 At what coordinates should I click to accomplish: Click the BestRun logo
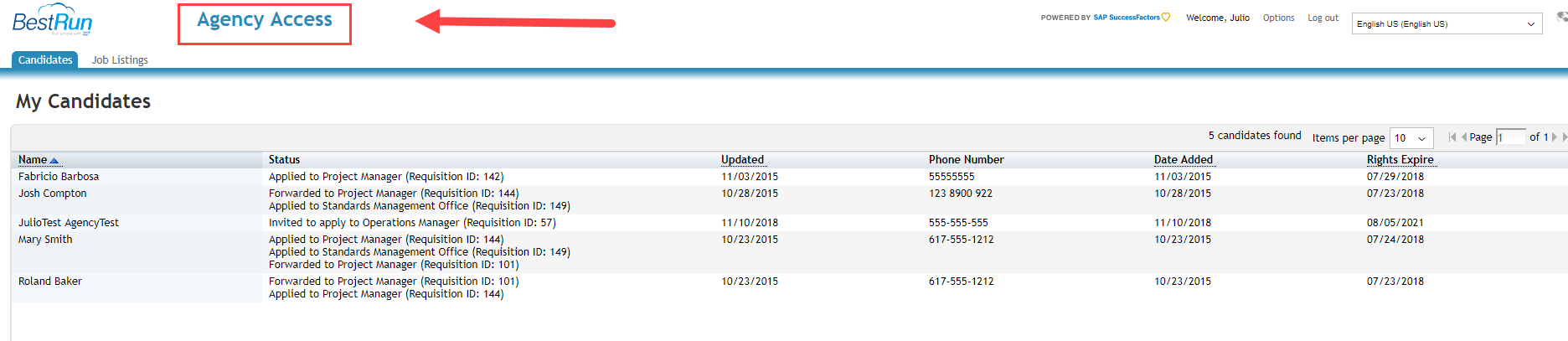(52, 20)
